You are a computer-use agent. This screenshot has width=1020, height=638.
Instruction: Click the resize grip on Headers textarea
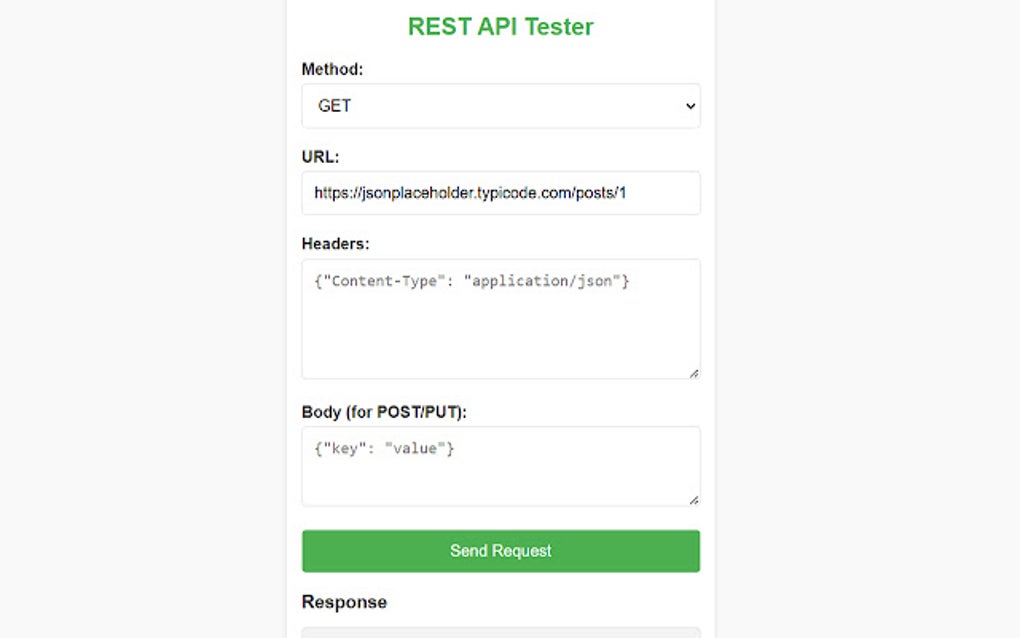pos(694,371)
